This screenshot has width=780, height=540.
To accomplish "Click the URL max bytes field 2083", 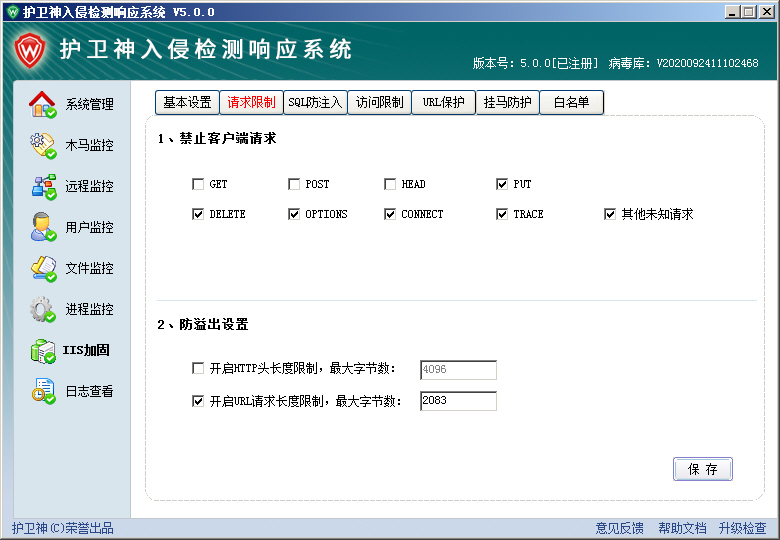I will [458, 401].
